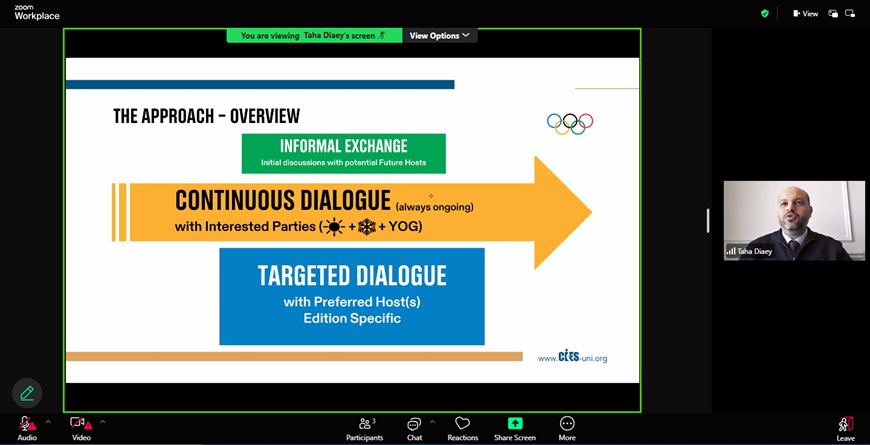Screen dimensions: 870x445
Task: Click the overlapping windows icon near View
Action: 833,14
